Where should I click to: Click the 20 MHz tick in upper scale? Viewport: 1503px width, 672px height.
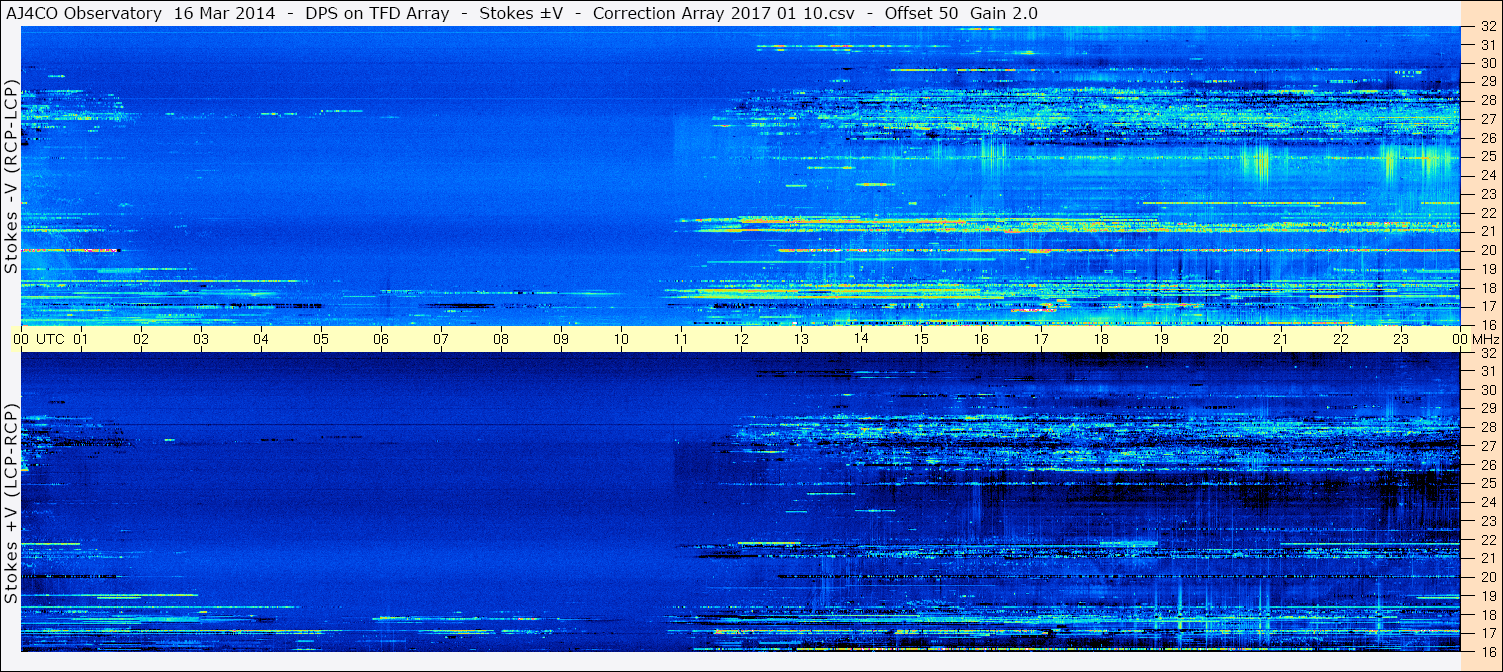[x=1486, y=250]
